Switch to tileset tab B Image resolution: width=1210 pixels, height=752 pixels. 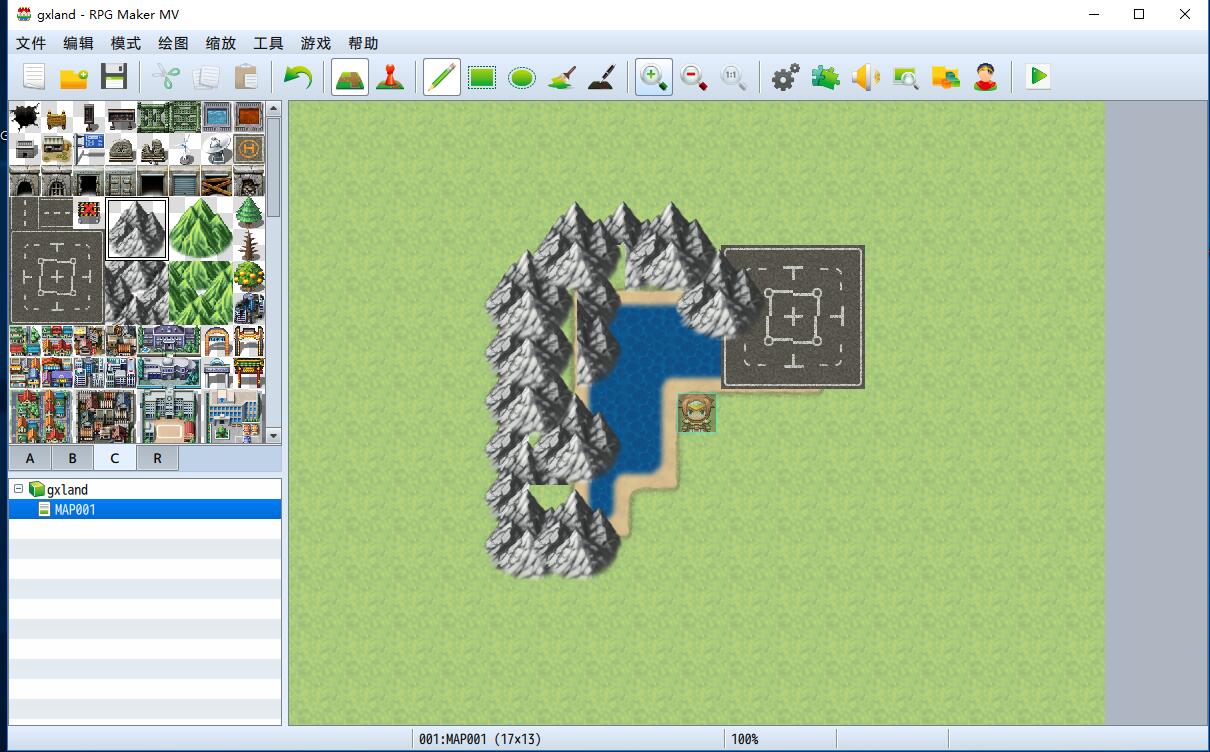(x=72, y=458)
